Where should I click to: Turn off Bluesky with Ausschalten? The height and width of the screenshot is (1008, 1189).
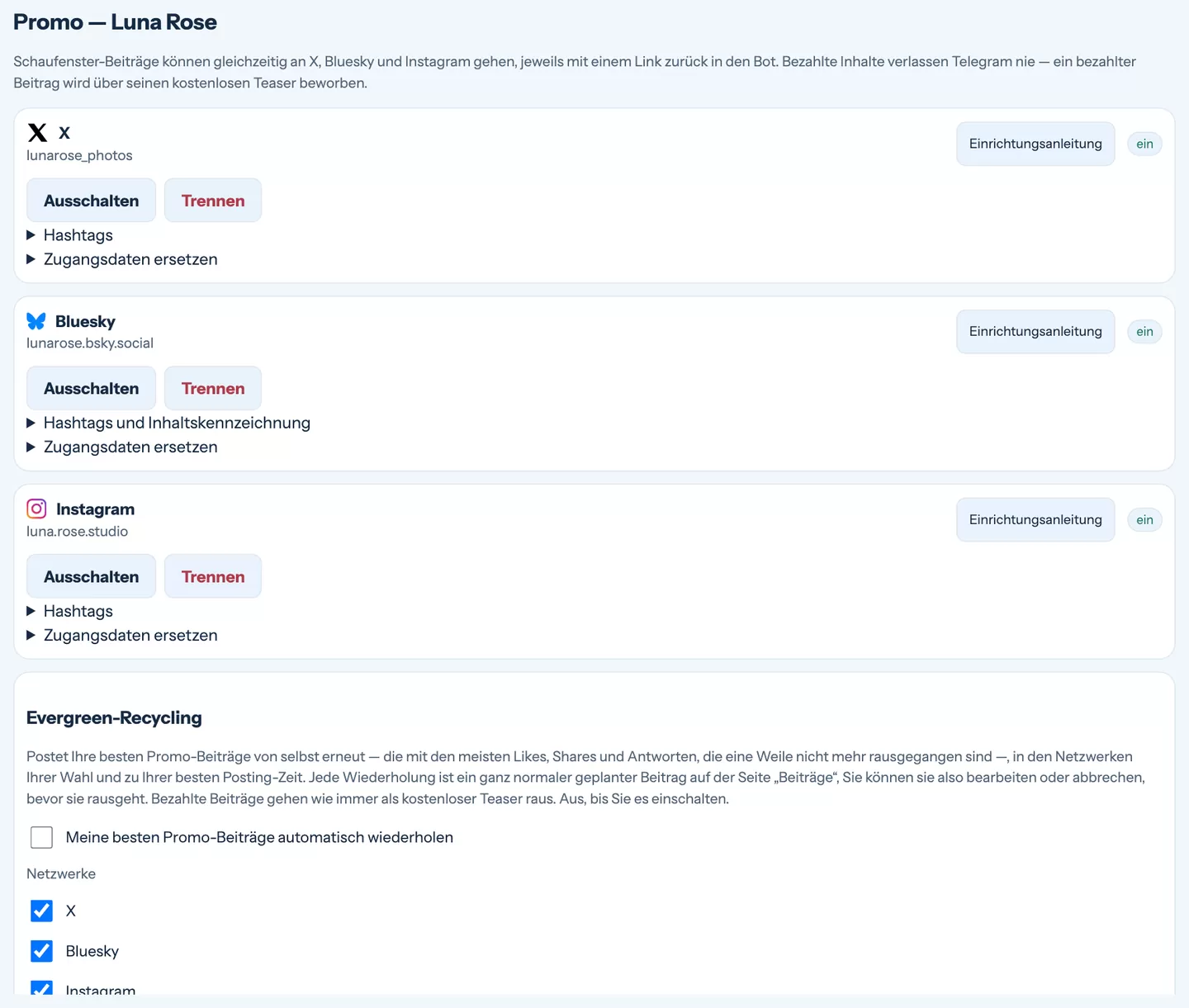click(x=91, y=388)
